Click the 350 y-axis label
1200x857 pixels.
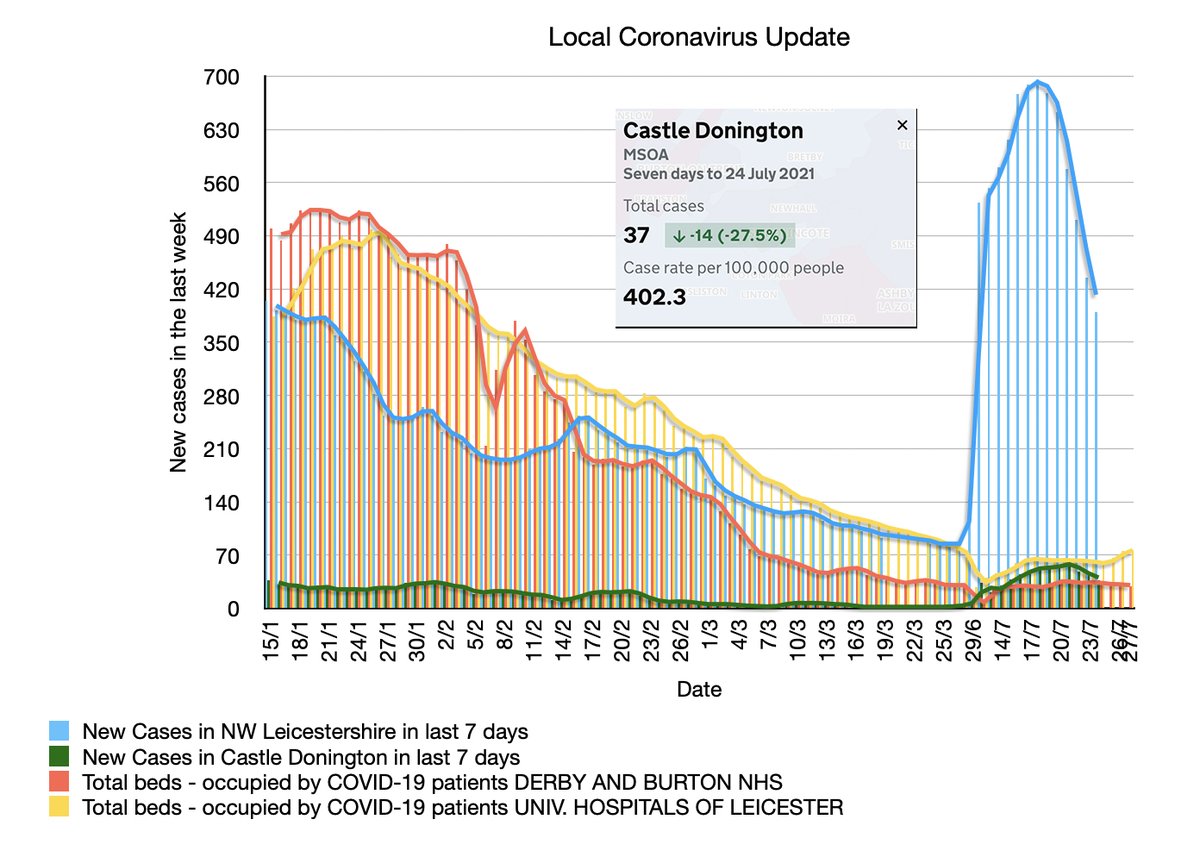[223, 343]
